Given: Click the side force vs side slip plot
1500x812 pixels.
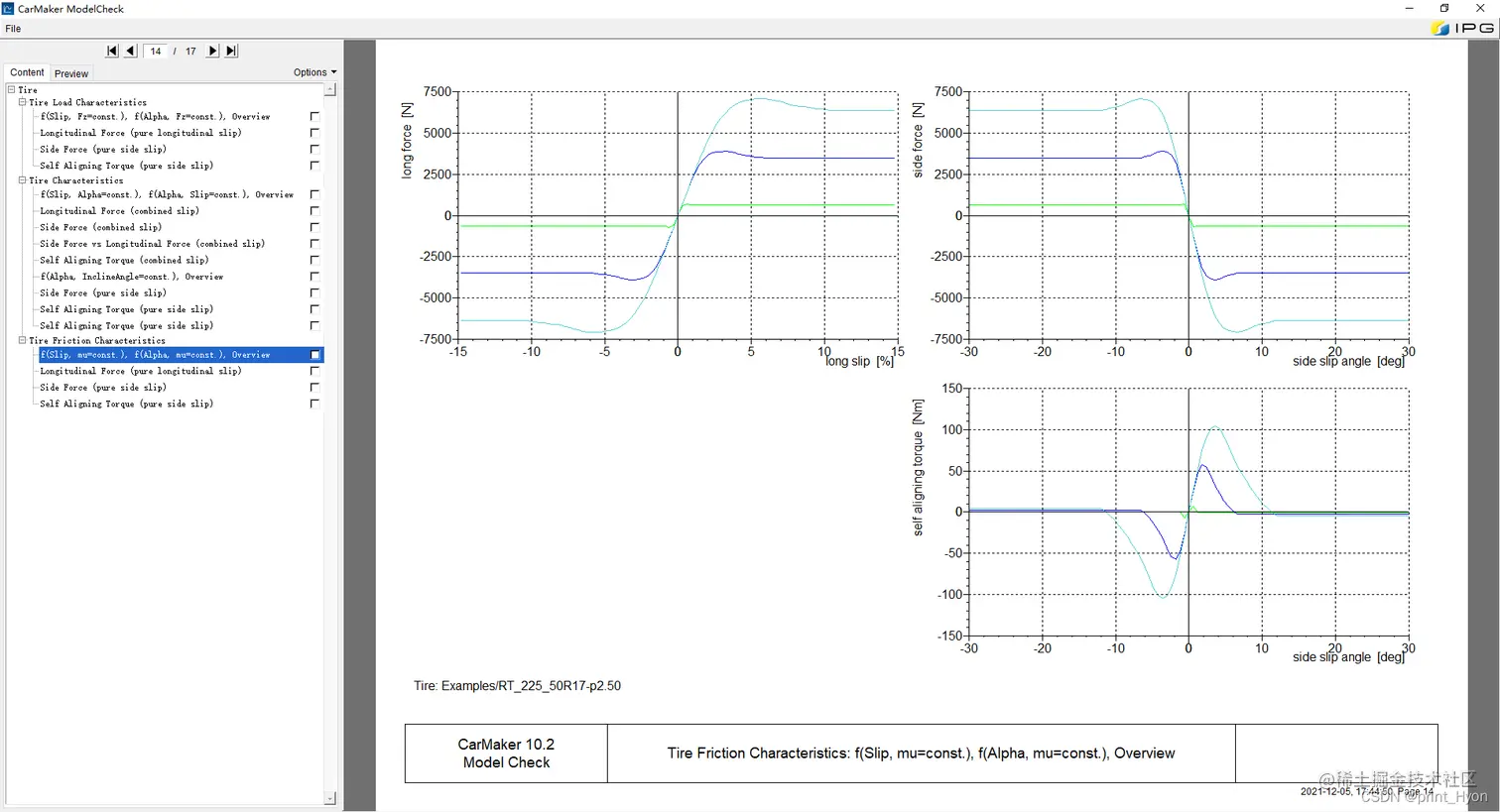Looking at the screenshot, I should (x=1188, y=215).
